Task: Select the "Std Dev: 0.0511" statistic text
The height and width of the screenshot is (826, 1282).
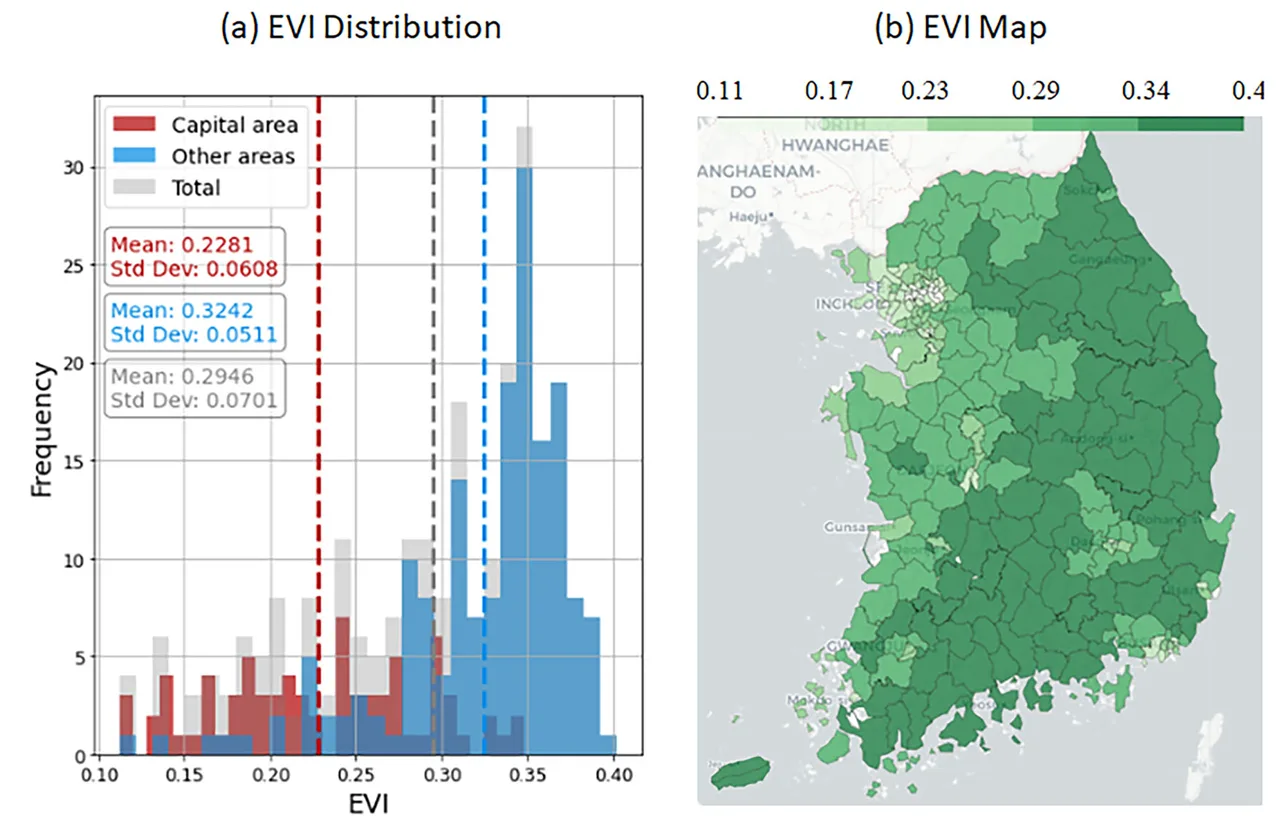Action: tap(193, 333)
